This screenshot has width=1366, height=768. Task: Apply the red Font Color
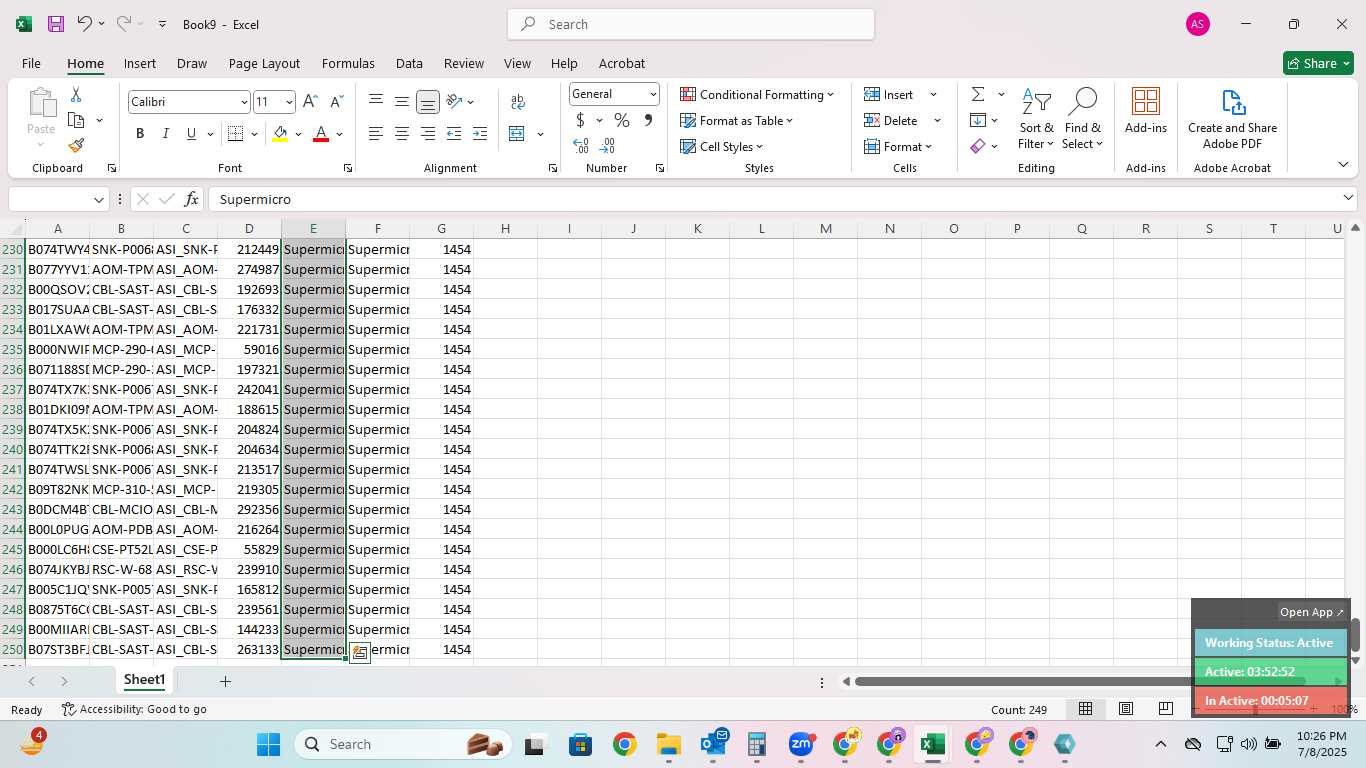tap(321, 134)
